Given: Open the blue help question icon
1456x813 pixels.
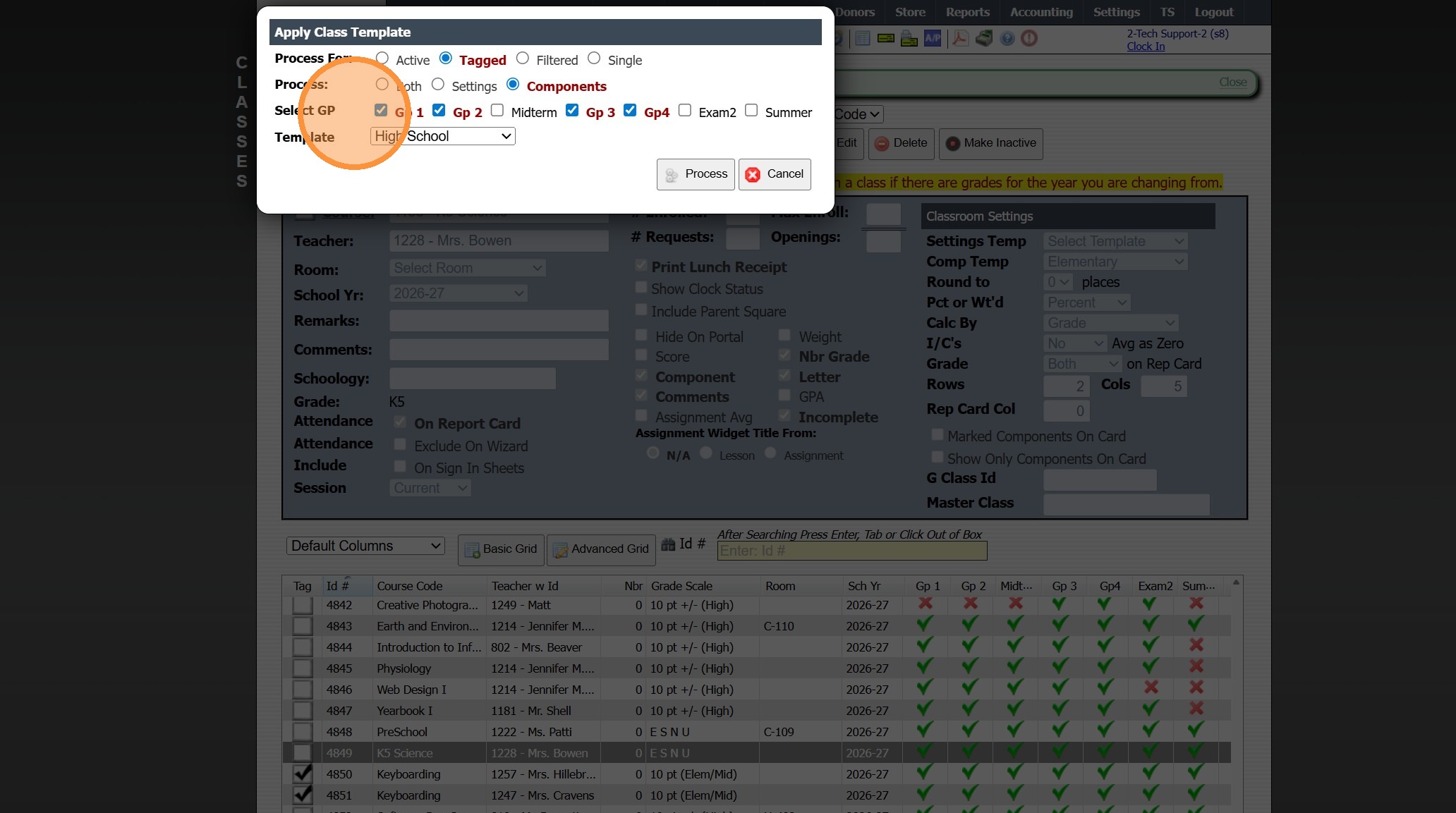Looking at the screenshot, I should (x=1007, y=38).
